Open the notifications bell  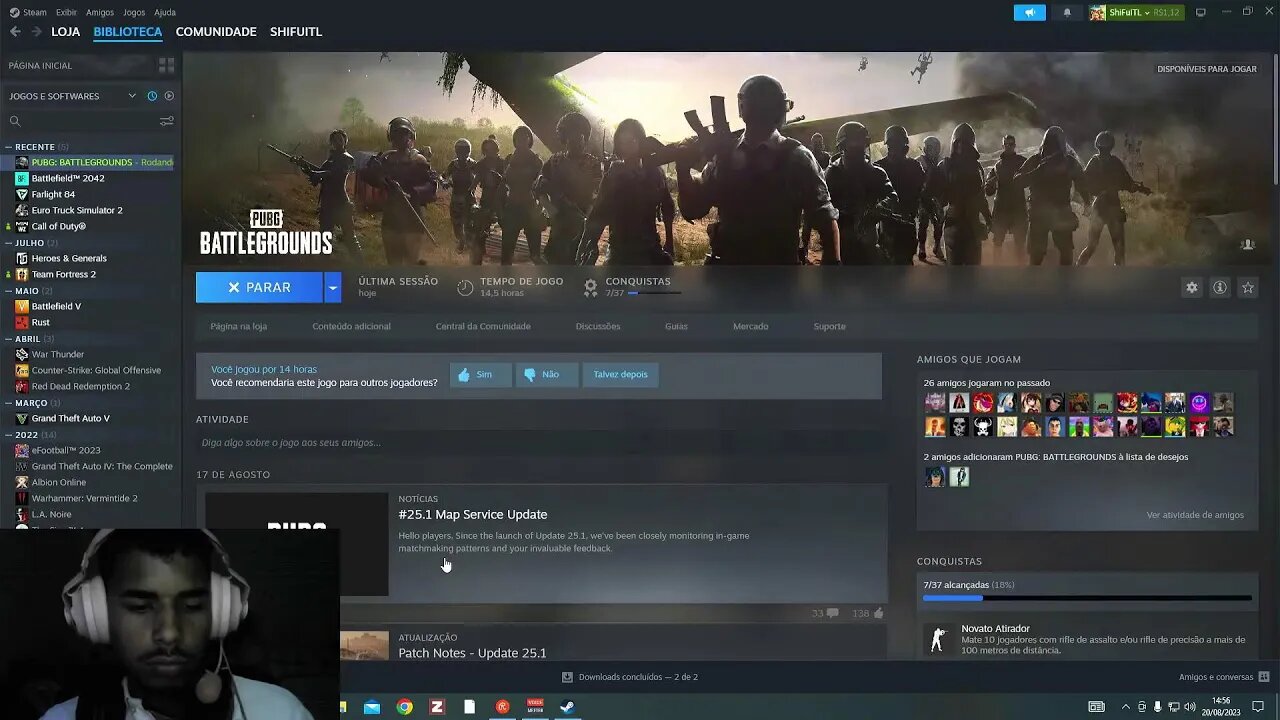pos(1067,12)
